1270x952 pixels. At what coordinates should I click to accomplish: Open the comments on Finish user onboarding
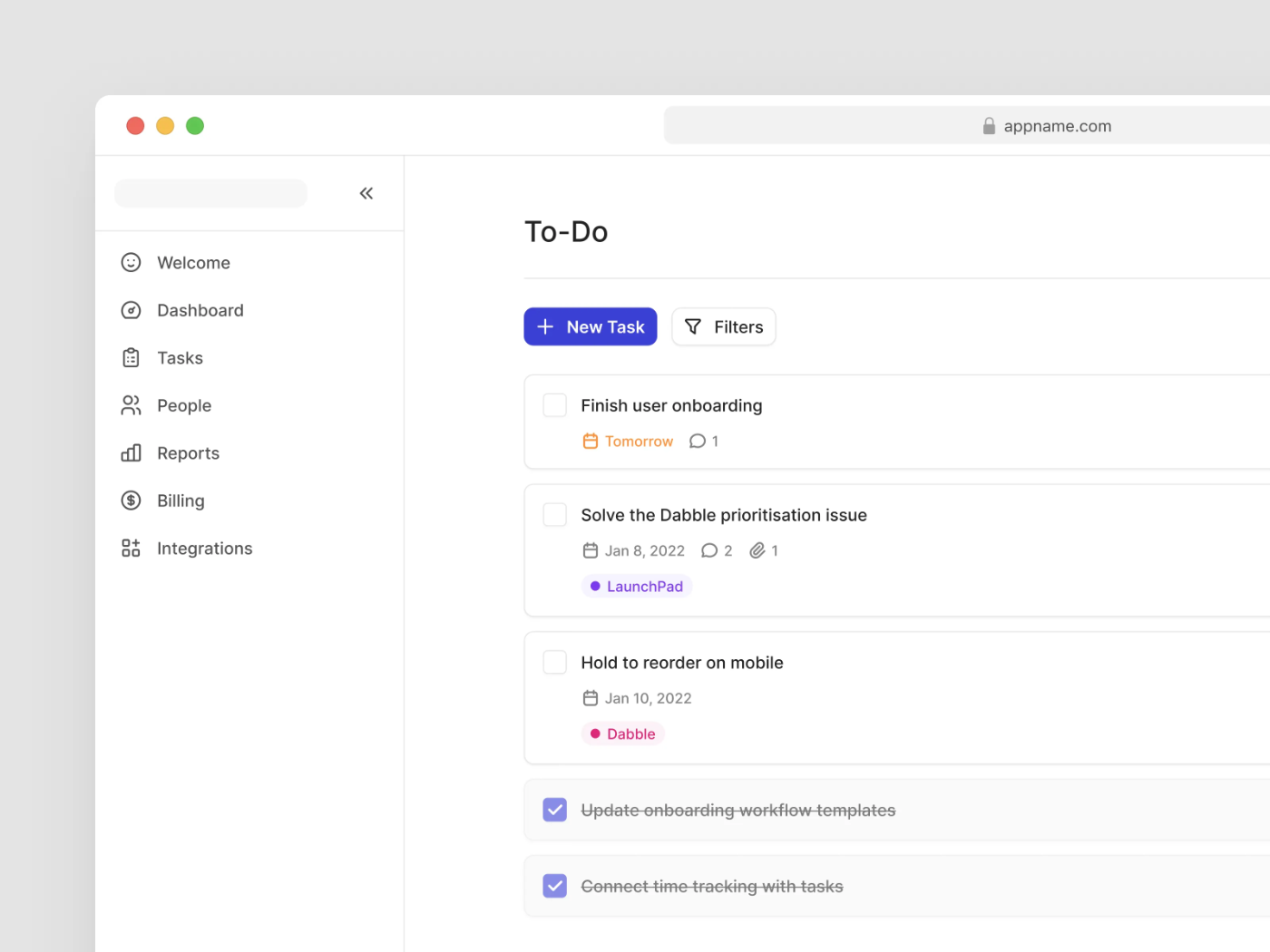pyautogui.click(x=697, y=441)
